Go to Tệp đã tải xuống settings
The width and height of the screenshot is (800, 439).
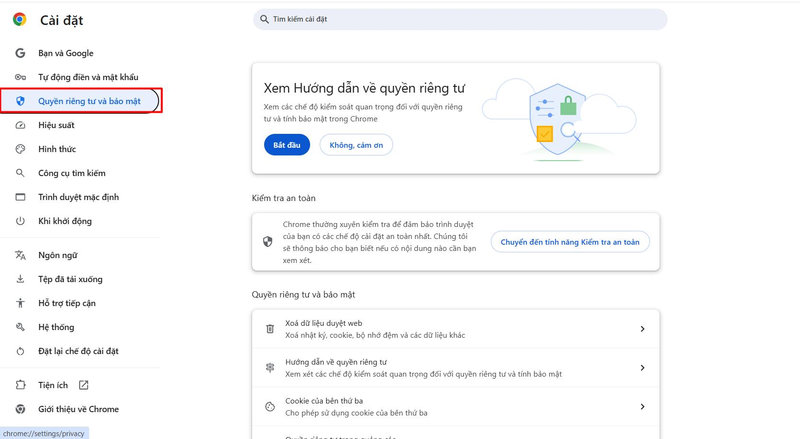click(x=70, y=279)
